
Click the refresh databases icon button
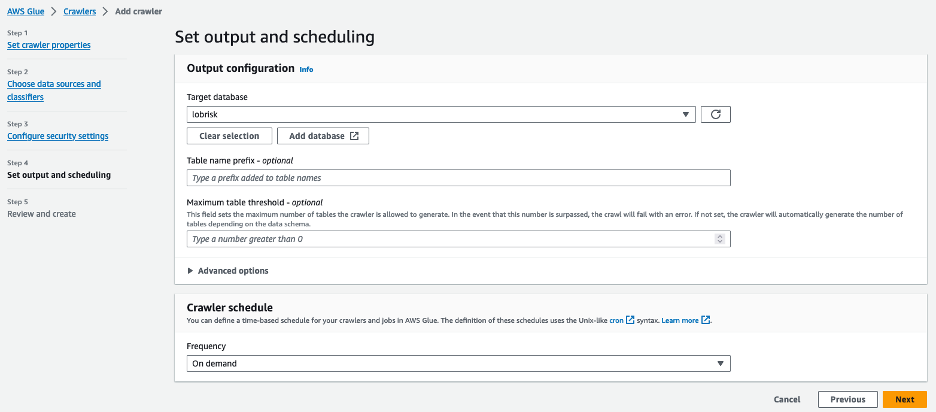715,115
